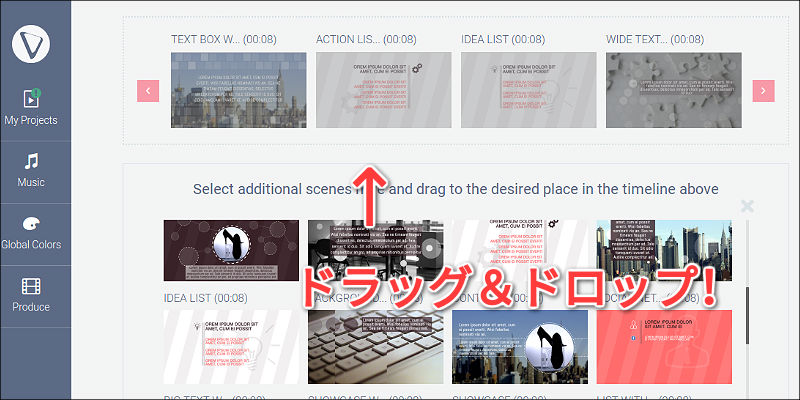This screenshot has width=800, height=400.
Task: Go to next timeline scenes with right arrow
Action: pyautogui.click(x=763, y=91)
